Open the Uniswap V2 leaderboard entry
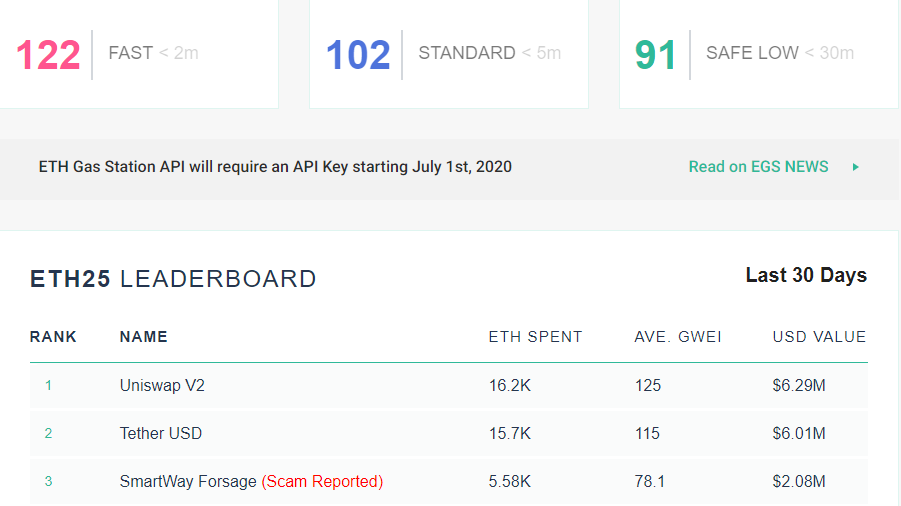The width and height of the screenshot is (901, 506). 162,385
